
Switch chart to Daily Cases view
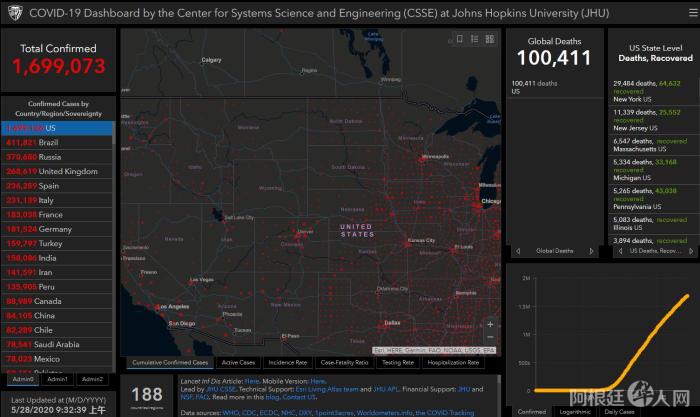[619, 411]
